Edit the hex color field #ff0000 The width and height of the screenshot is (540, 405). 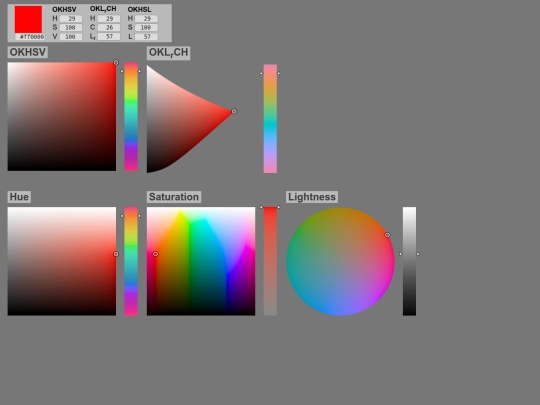tap(30, 37)
